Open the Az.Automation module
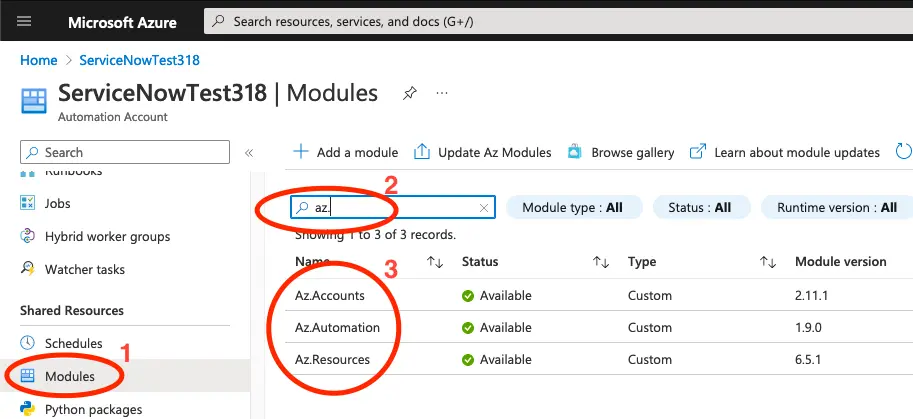The image size is (913, 419). [337, 328]
